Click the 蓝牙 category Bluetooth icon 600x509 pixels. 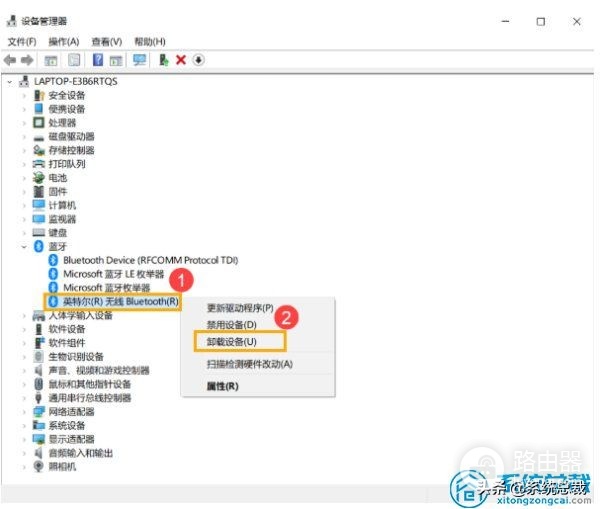pos(39,246)
